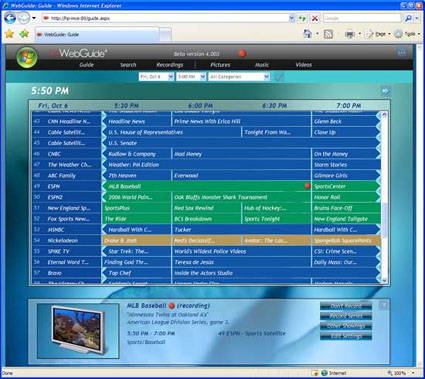Select Gilmore Girls at 7:00 PM

pyautogui.click(x=346, y=176)
